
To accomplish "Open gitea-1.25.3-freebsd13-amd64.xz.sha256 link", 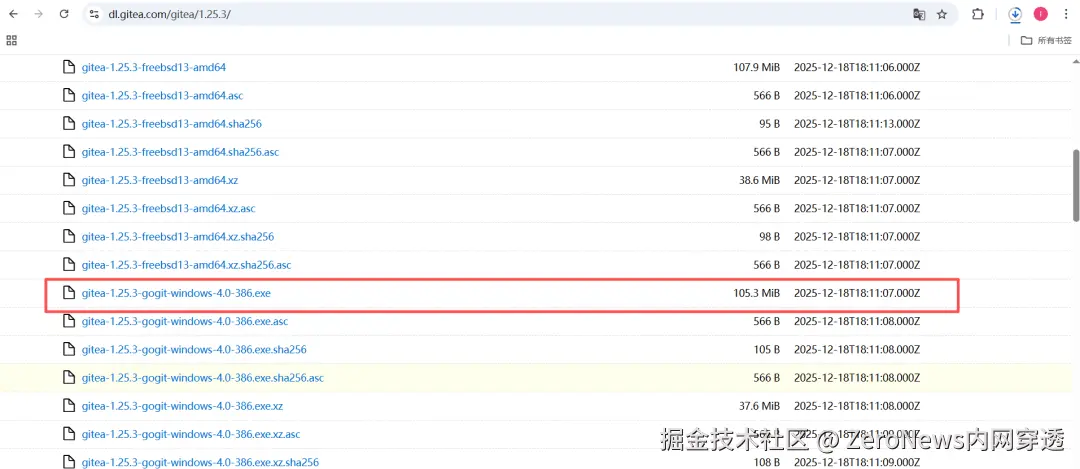I will pos(178,237).
